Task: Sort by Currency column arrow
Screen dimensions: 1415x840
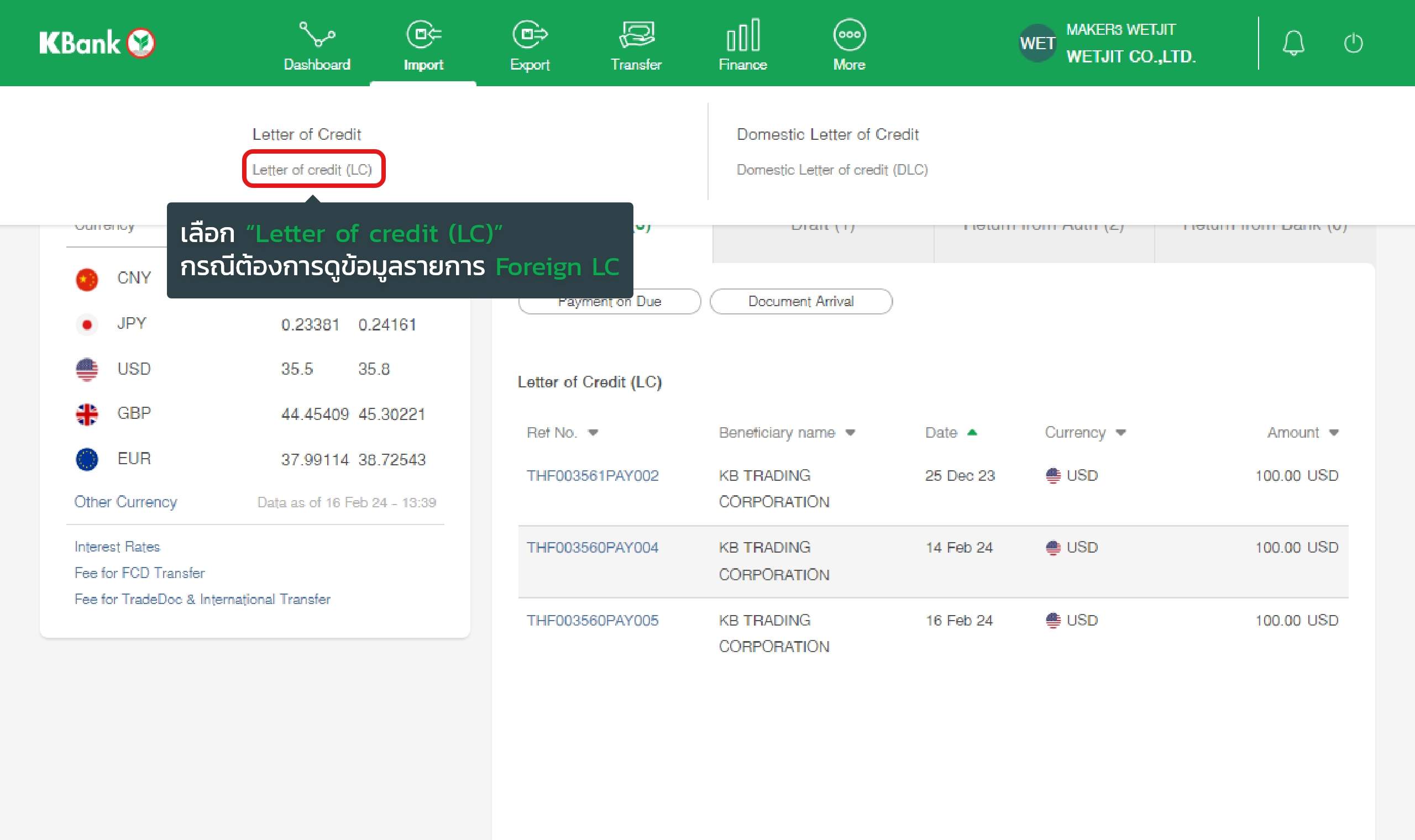Action: point(1120,433)
